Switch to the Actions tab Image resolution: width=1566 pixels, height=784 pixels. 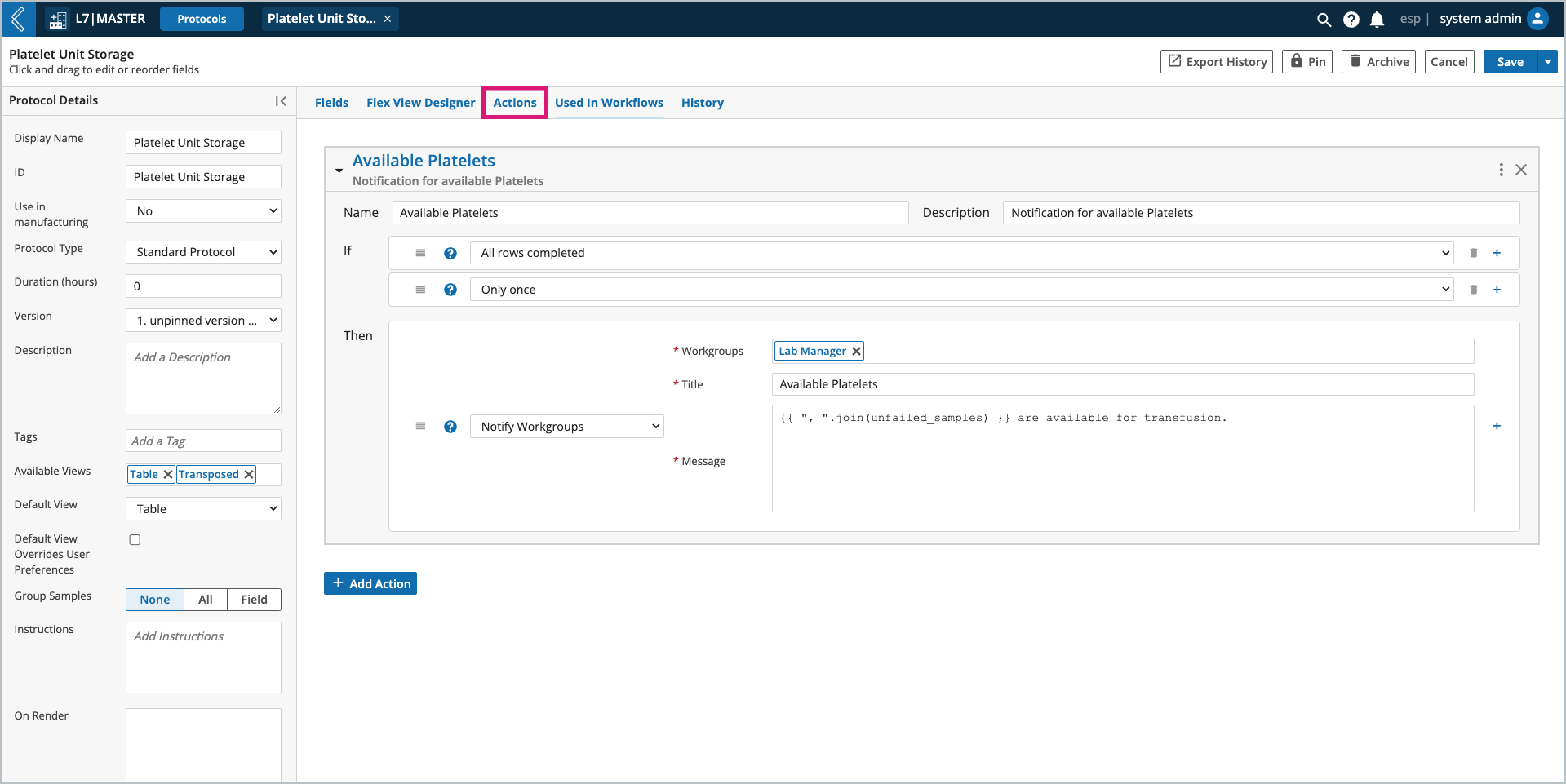click(x=515, y=103)
